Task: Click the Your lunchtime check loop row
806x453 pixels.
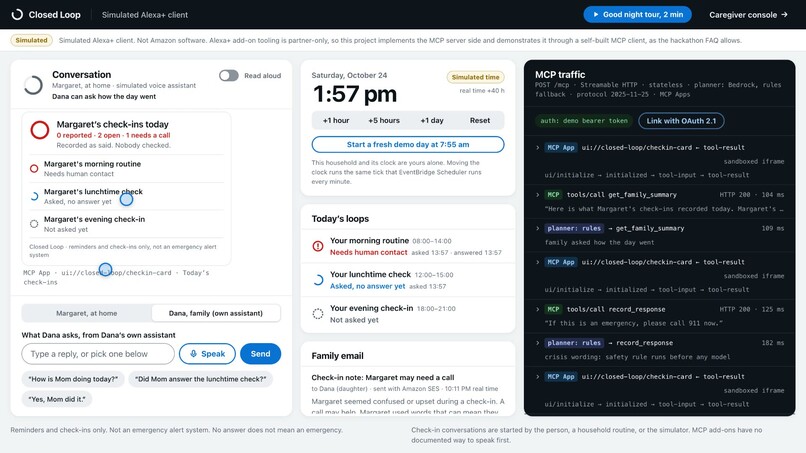Action: [408, 280]
